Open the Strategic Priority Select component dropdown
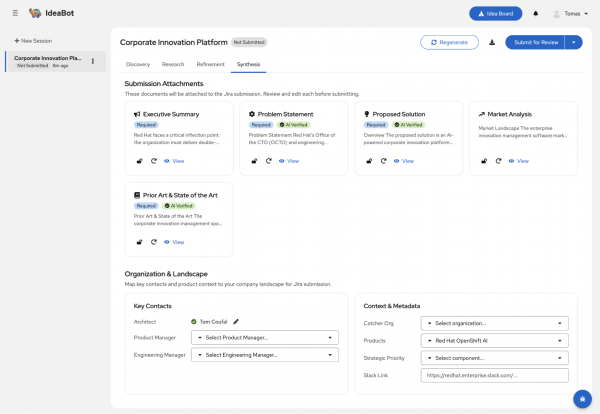The height and width of the screenshot is (414, 600). [495, 358]
